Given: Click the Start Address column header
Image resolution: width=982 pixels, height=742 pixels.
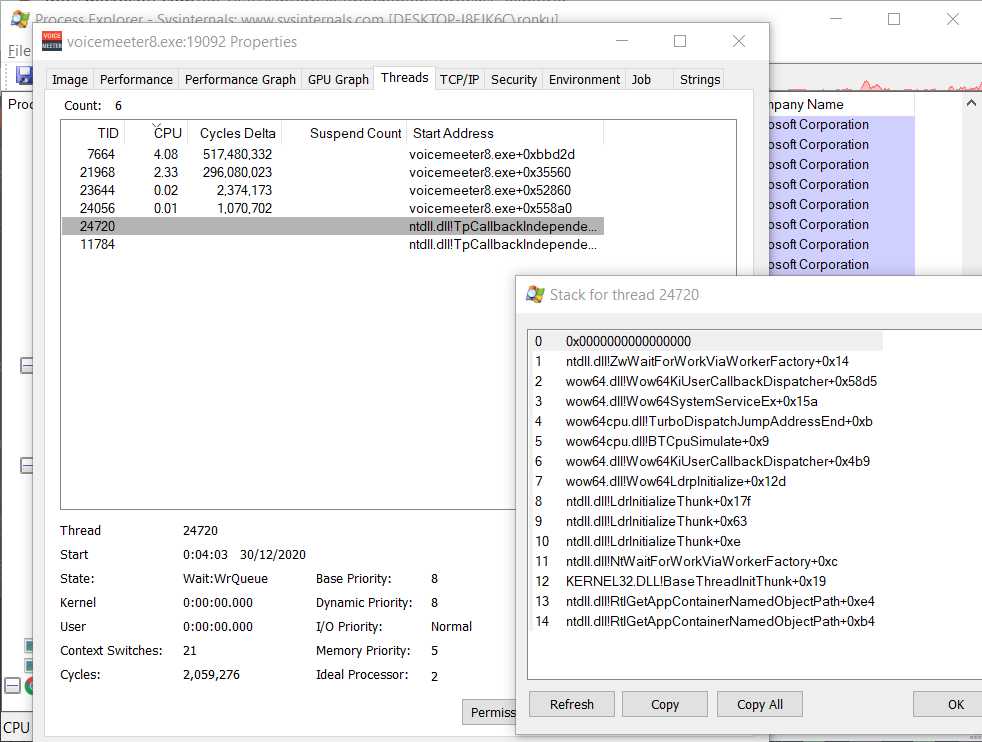Looking at the screenshot, I should pyautogui.click(x=453, y=133).
